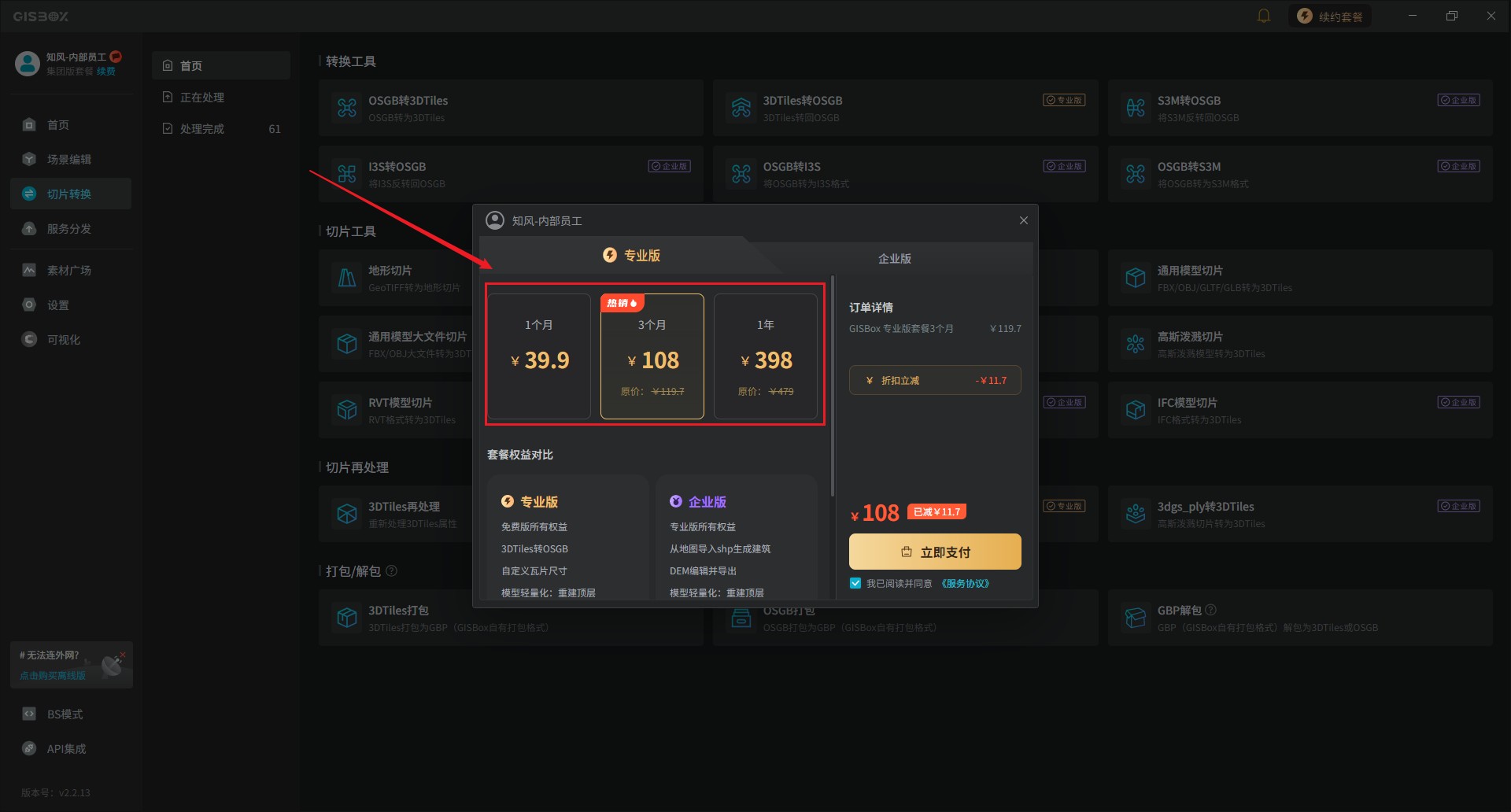This screenshot has height=812, width=1511.
Task: Select the 1个月 ¥39.9 plan
Action: pos(539,356)
